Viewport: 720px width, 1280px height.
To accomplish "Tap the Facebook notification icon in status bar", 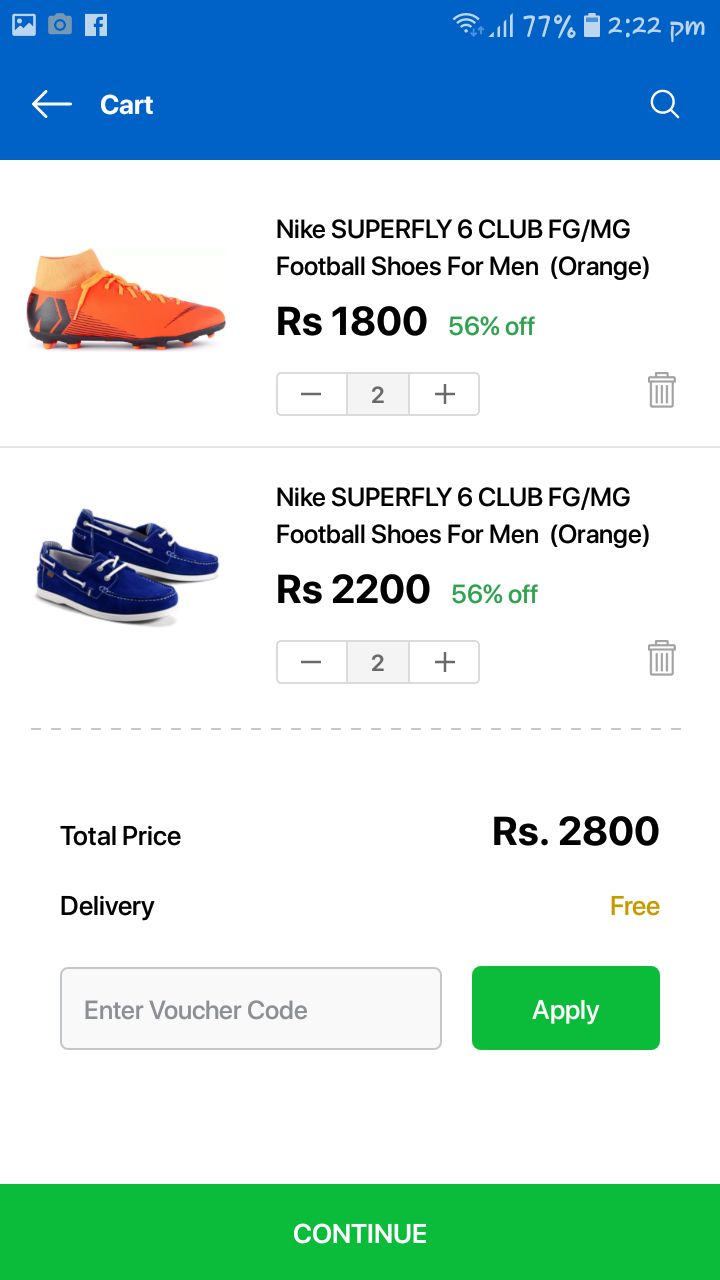I will [x=96, y=25].
